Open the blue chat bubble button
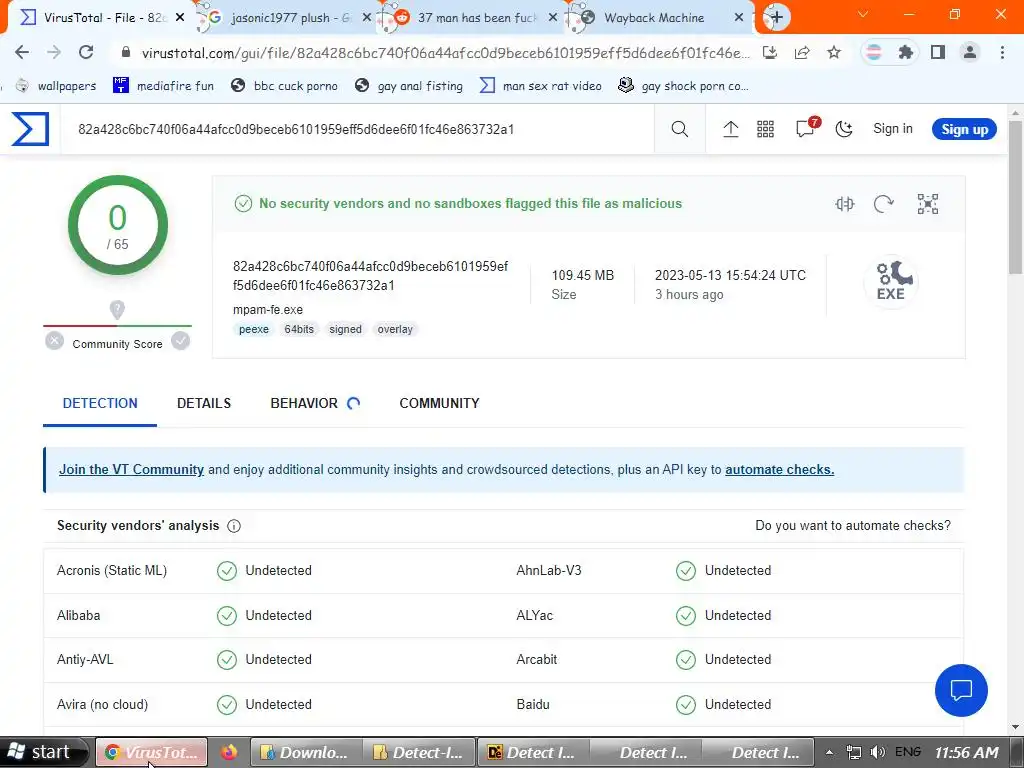This screenshot has width=1024, height=768. click(x=961, y=690)
